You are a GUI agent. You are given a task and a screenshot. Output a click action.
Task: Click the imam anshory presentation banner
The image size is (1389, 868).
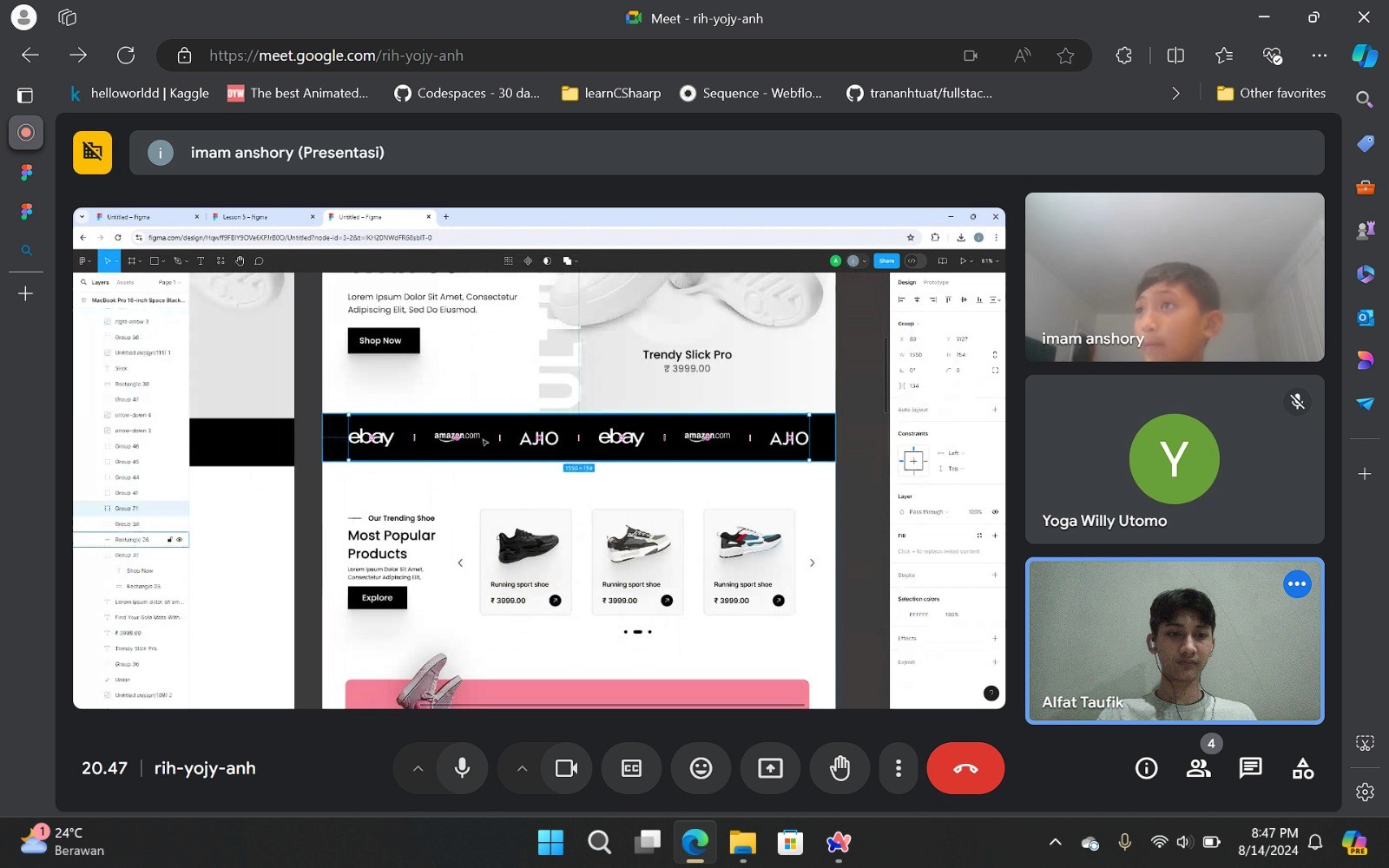pyautogui.click(x=727, y=153)
